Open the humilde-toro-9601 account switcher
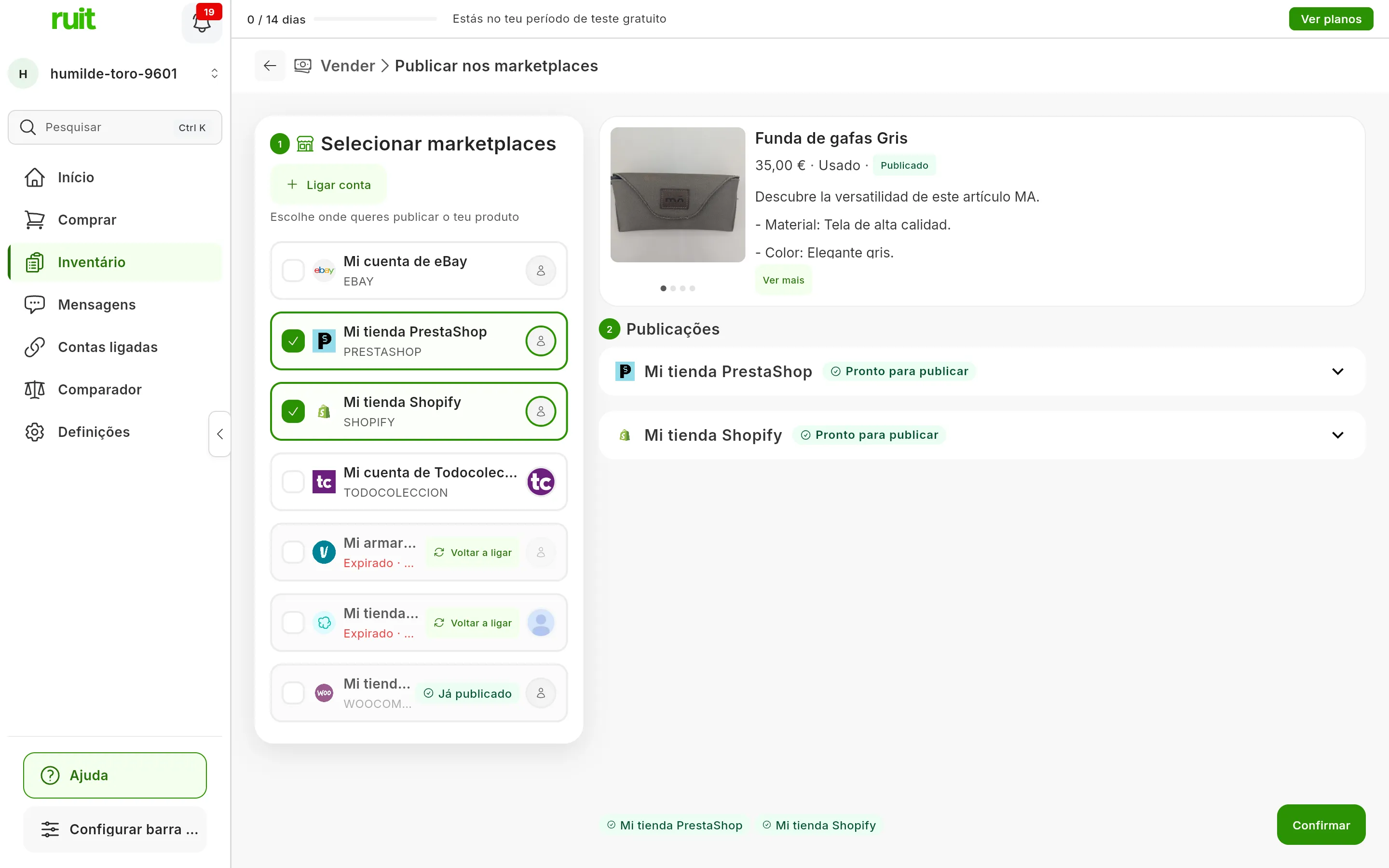 115,73
